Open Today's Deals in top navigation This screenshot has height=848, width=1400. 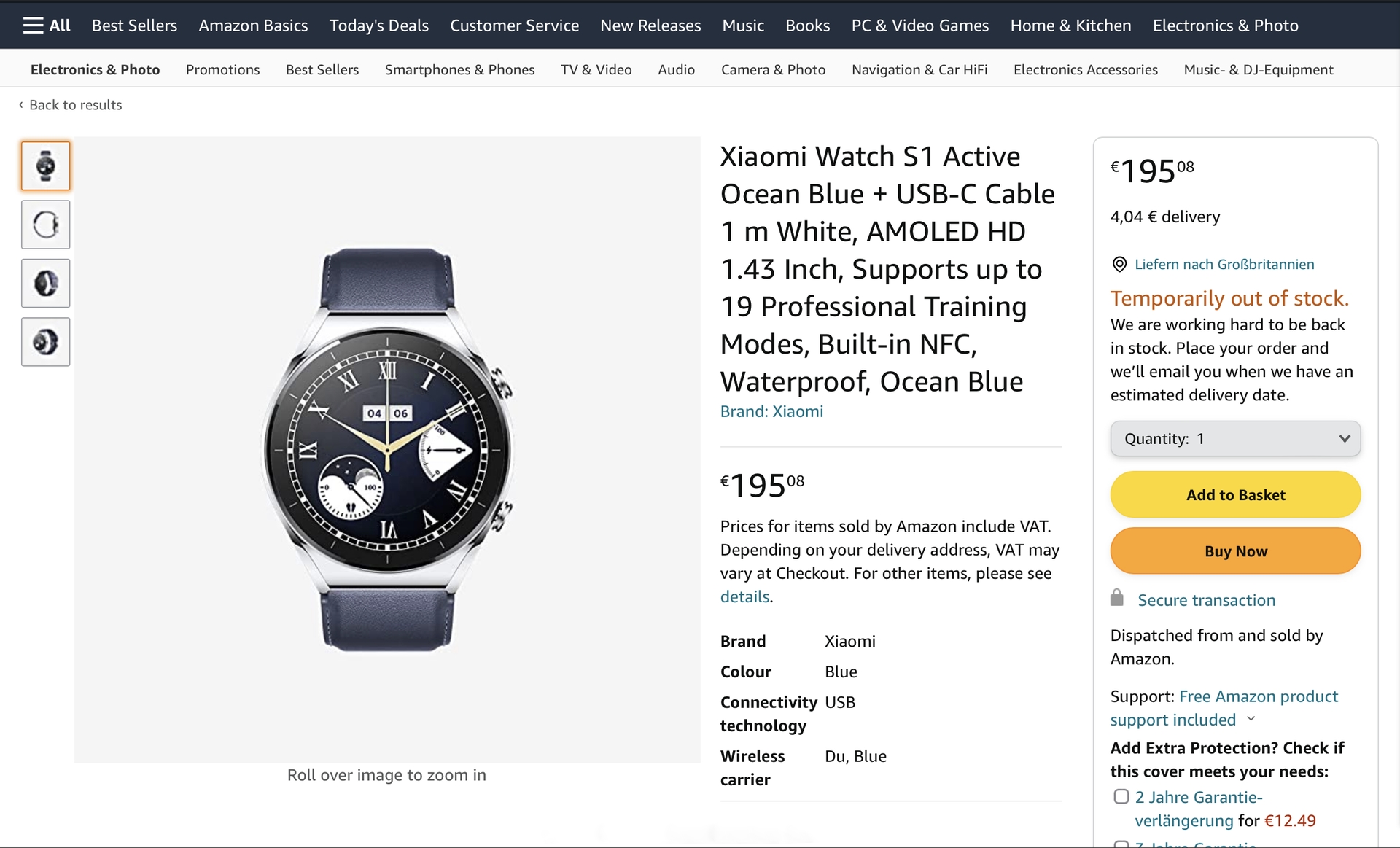pos(378,26)
